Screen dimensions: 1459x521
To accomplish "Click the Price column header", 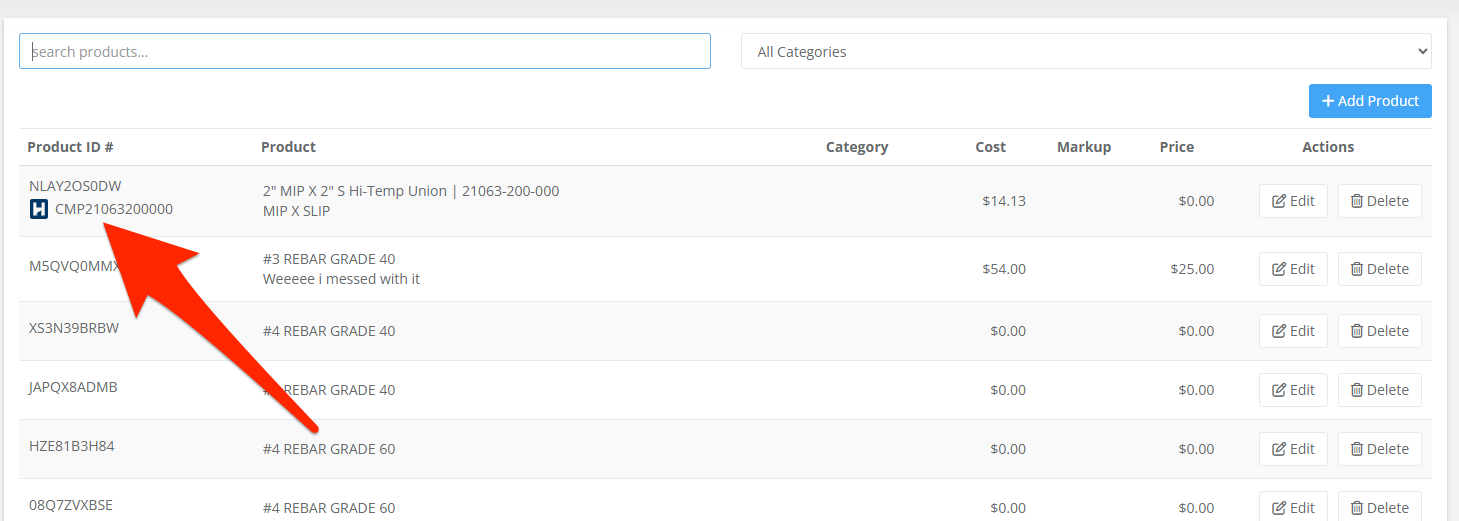I will point(1177,147).
